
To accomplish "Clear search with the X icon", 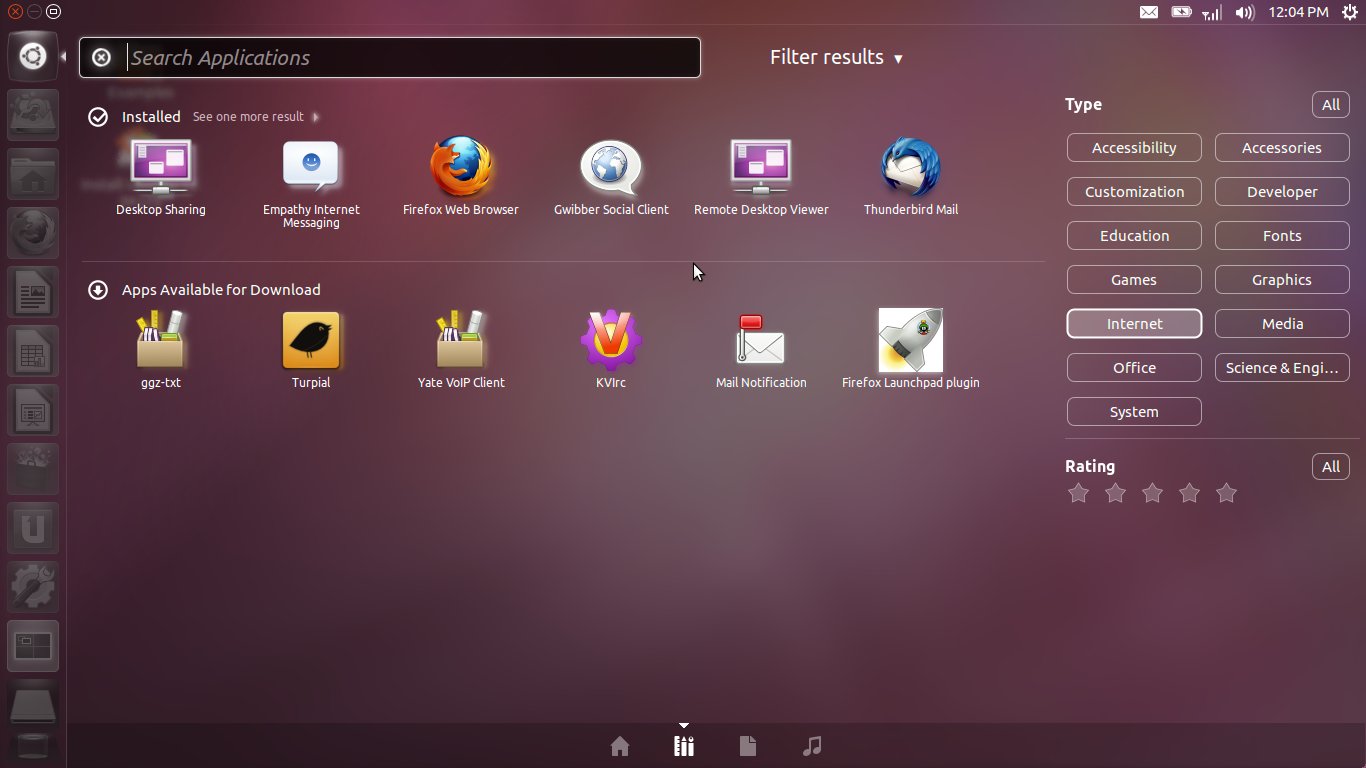I will (x=102, y=58).
